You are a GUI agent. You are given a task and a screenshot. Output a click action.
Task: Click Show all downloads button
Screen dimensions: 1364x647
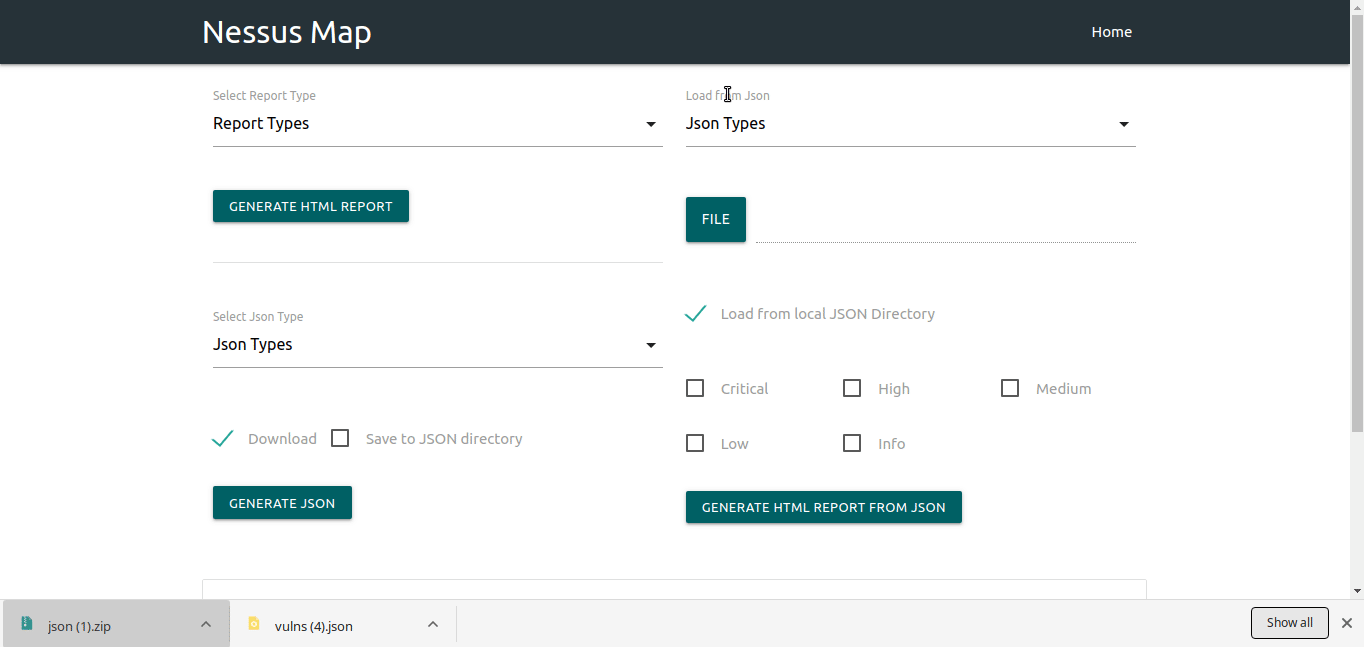click(1290, 623)
